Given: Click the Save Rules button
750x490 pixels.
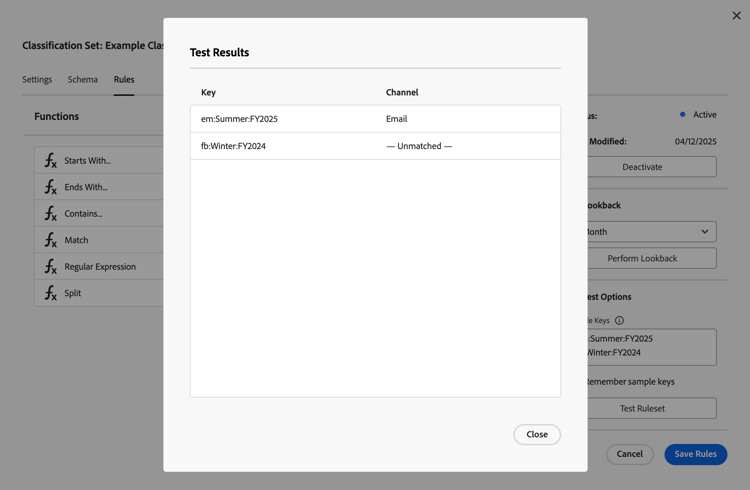Looking at the screenshot, I should [x=695, y=454].
